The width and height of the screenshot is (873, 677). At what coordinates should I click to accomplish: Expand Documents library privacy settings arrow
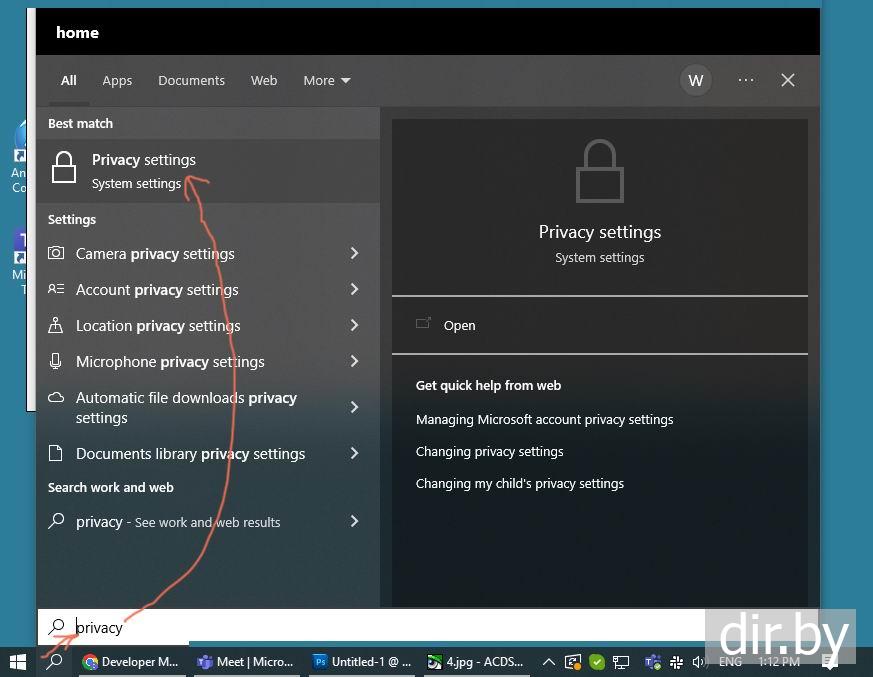(x=354, y=454)
